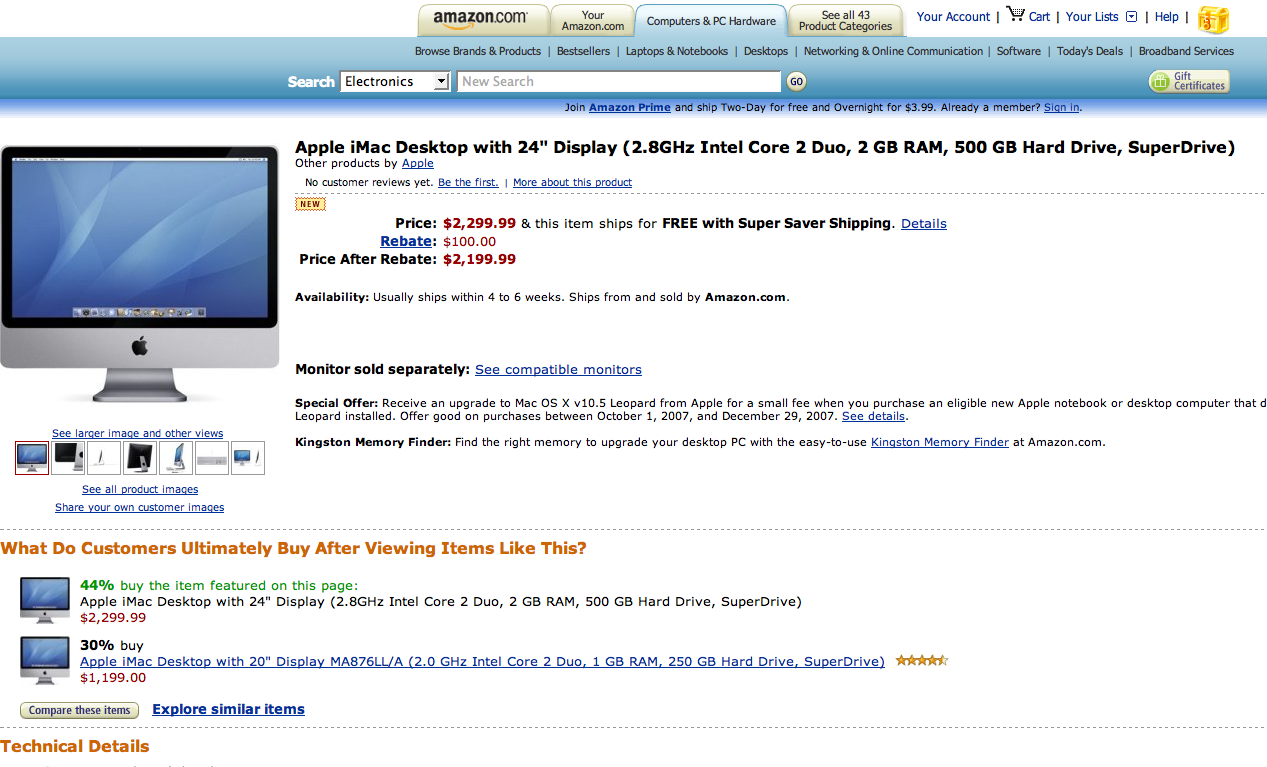The width and height of the screenshot is (1267, 767).
Task: Click See larger image and other views
Action: (138, 433)
